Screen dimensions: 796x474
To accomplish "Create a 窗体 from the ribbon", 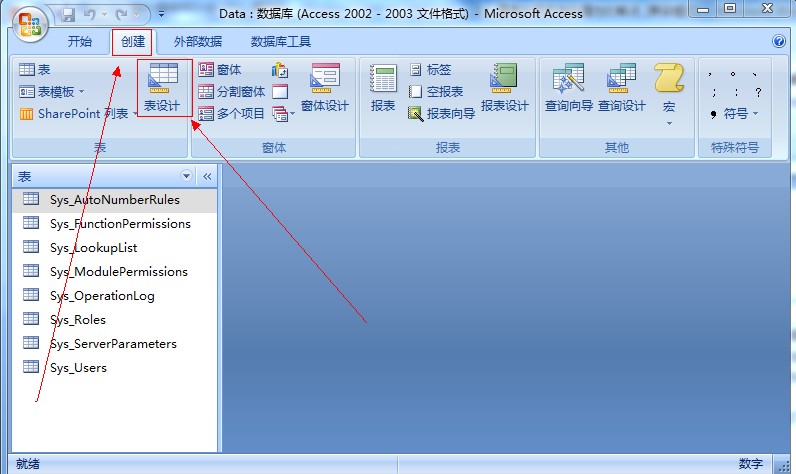I will pos(220,70).
